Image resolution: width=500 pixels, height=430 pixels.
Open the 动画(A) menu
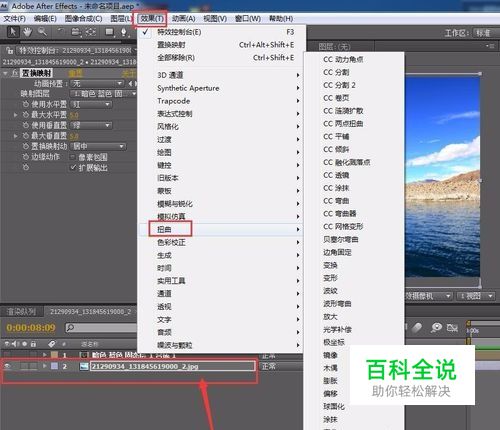point(183,19)
